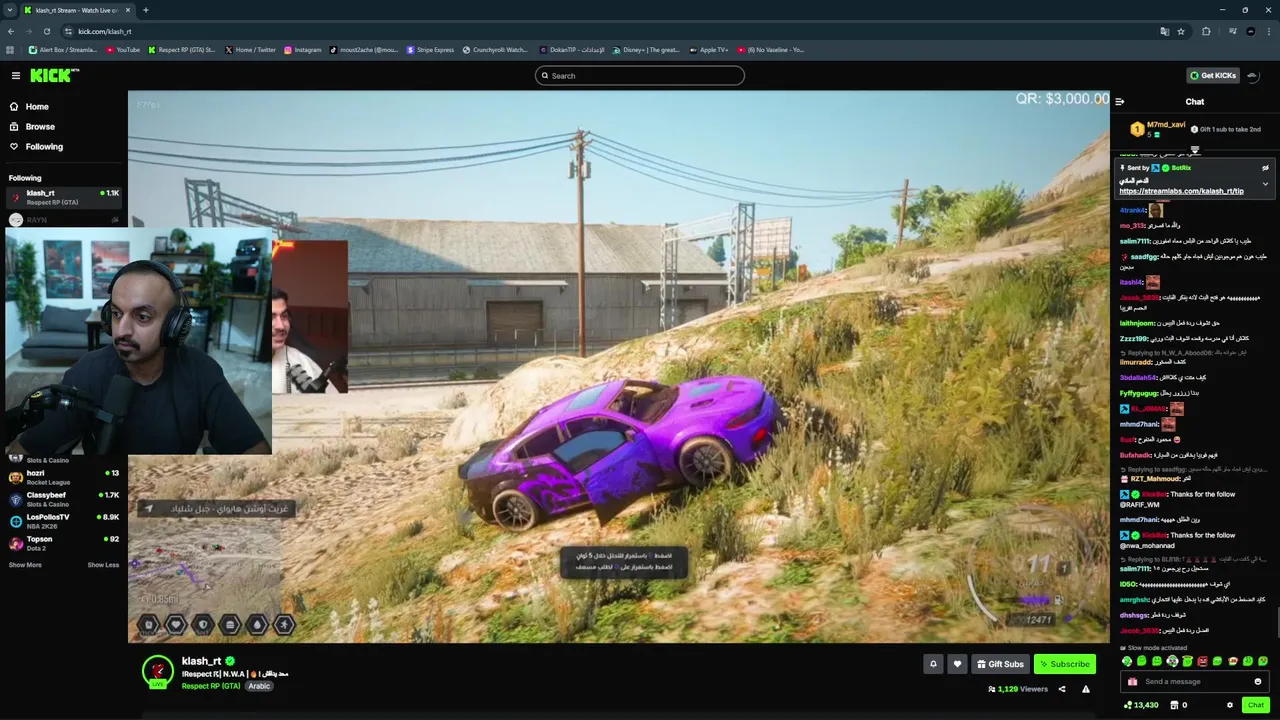Hide the pinned message
This screenshot has width=1280, height=720.
click(x=1265, y=168)
